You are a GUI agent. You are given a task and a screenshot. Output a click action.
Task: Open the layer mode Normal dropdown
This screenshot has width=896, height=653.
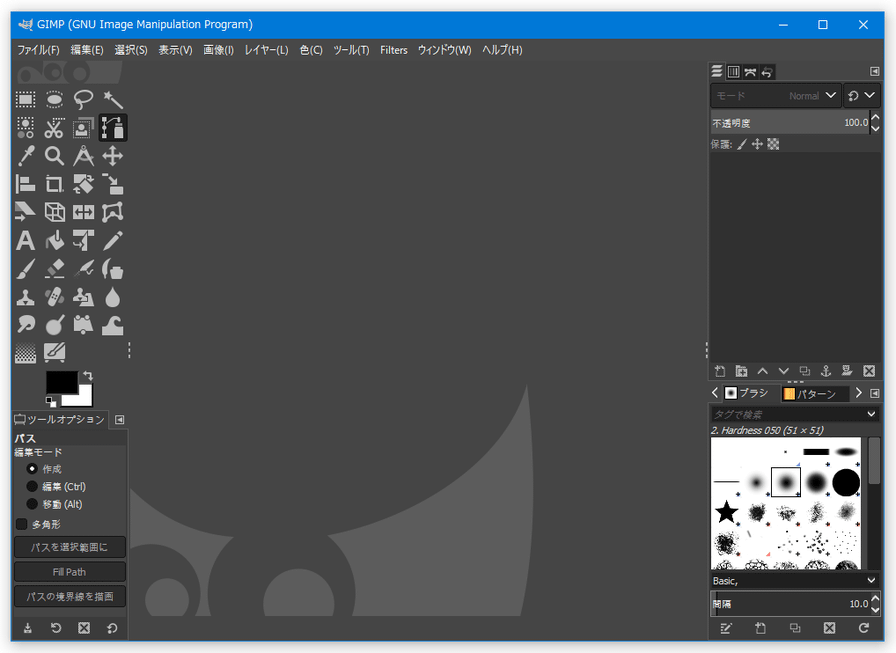pos(775,96)
